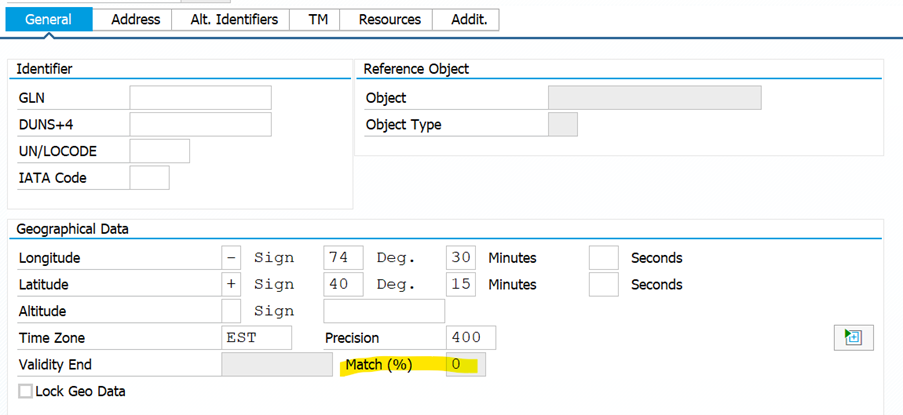
Task: Open the Addit. tab
Action: click(467, 19)
